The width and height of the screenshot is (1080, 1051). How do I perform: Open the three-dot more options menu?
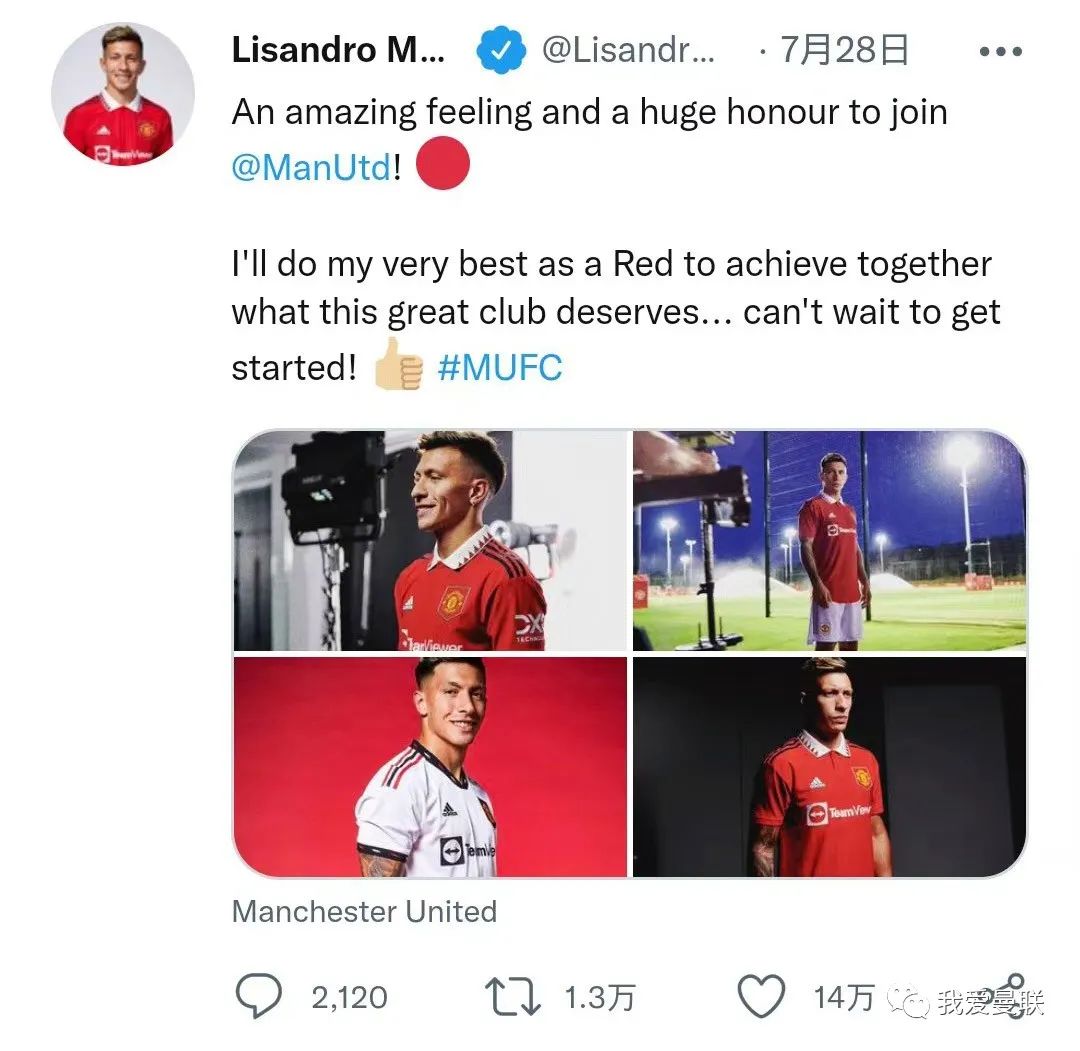(1000, 52)
